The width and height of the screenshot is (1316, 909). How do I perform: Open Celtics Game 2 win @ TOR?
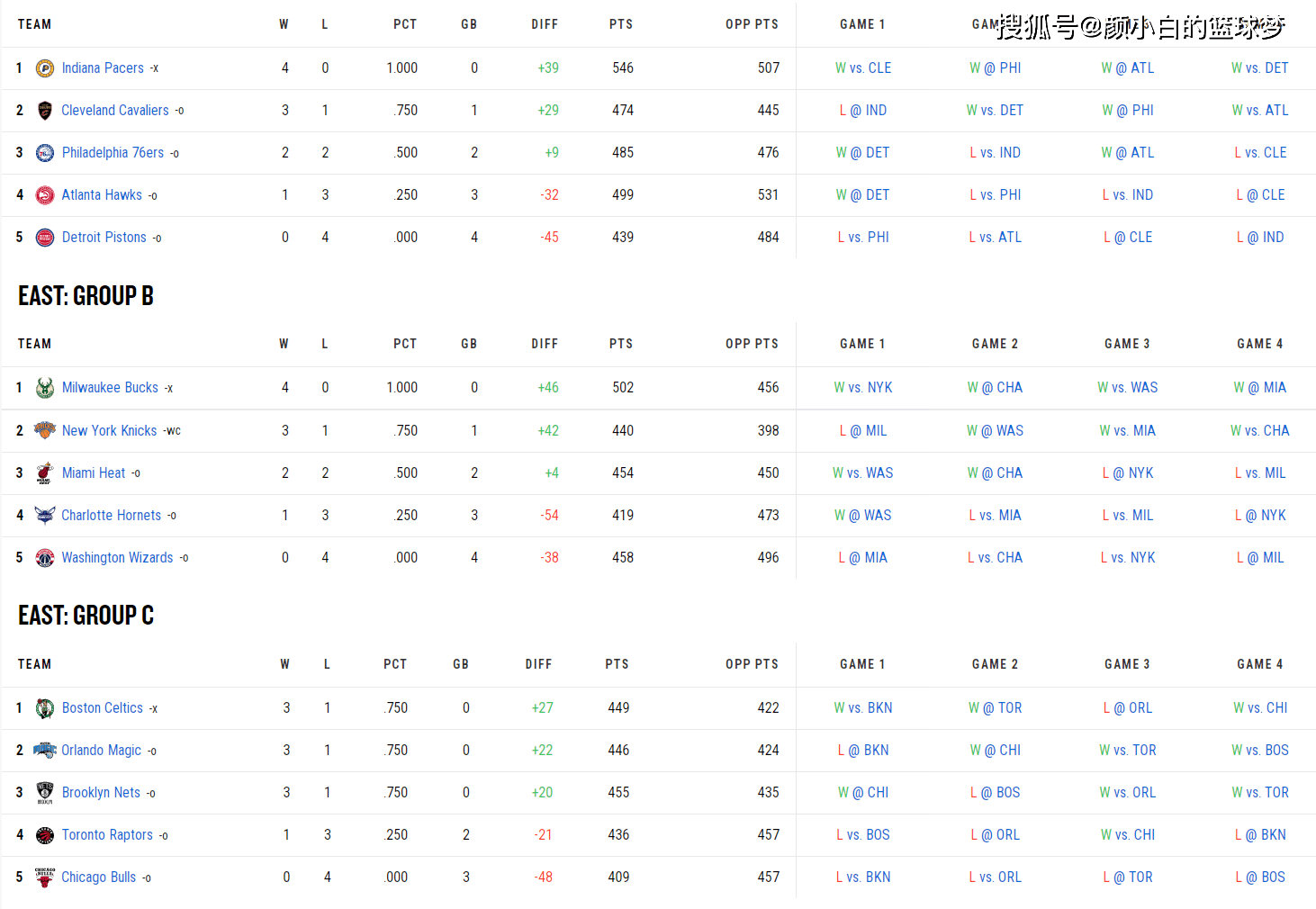[x=996, y=708]
